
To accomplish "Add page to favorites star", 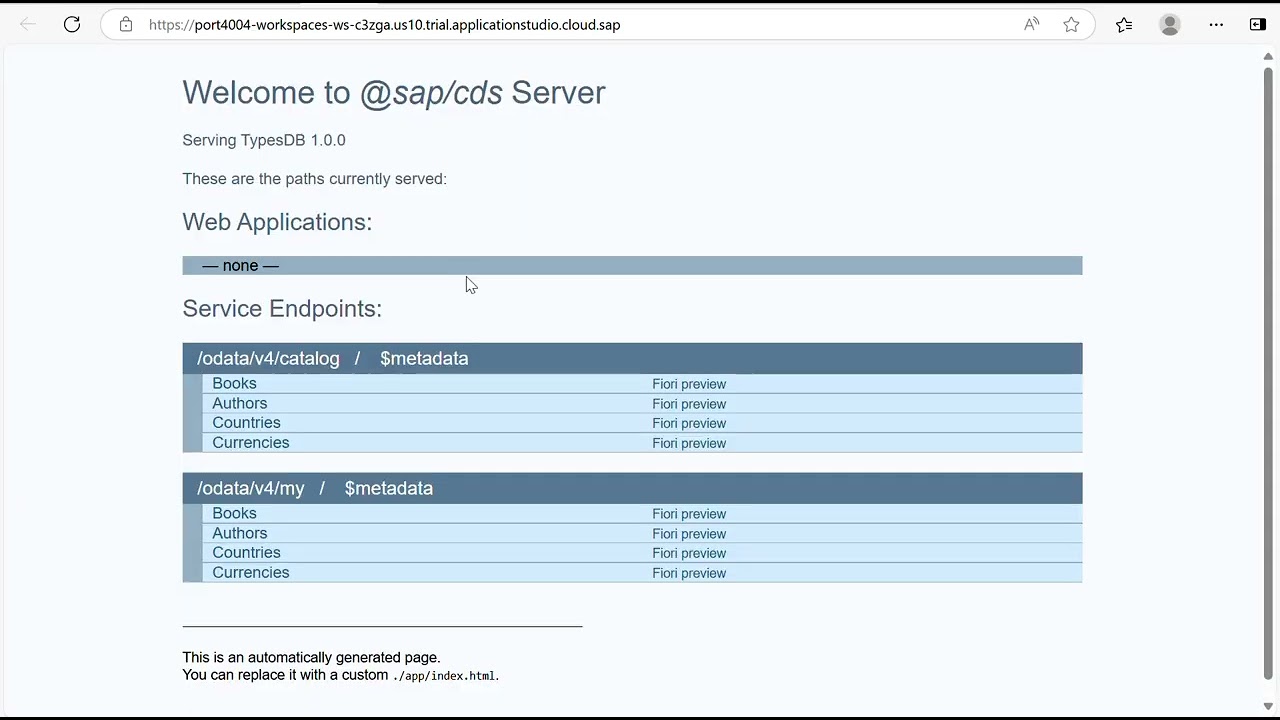I will tap(1071, 24).
